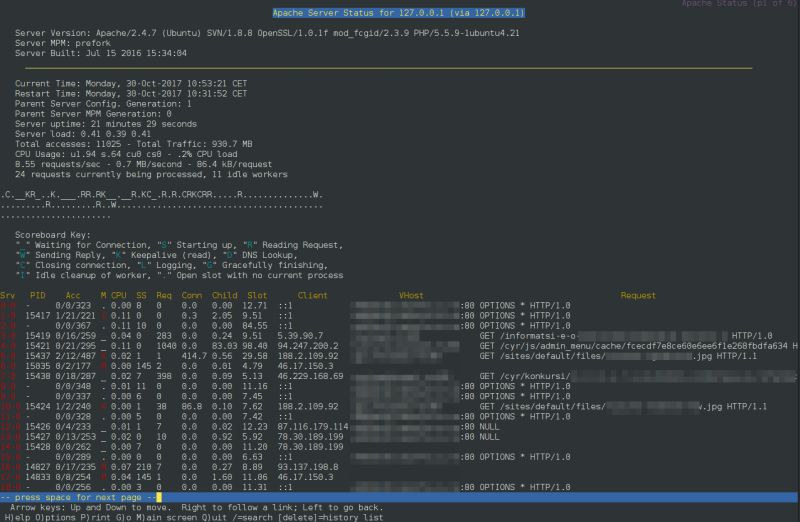Screen dimensions: 800x522
Task: Click the 'Arrow keys: Up and Down to move' help line
Action: pyautogui.click(x=196, y=508)
